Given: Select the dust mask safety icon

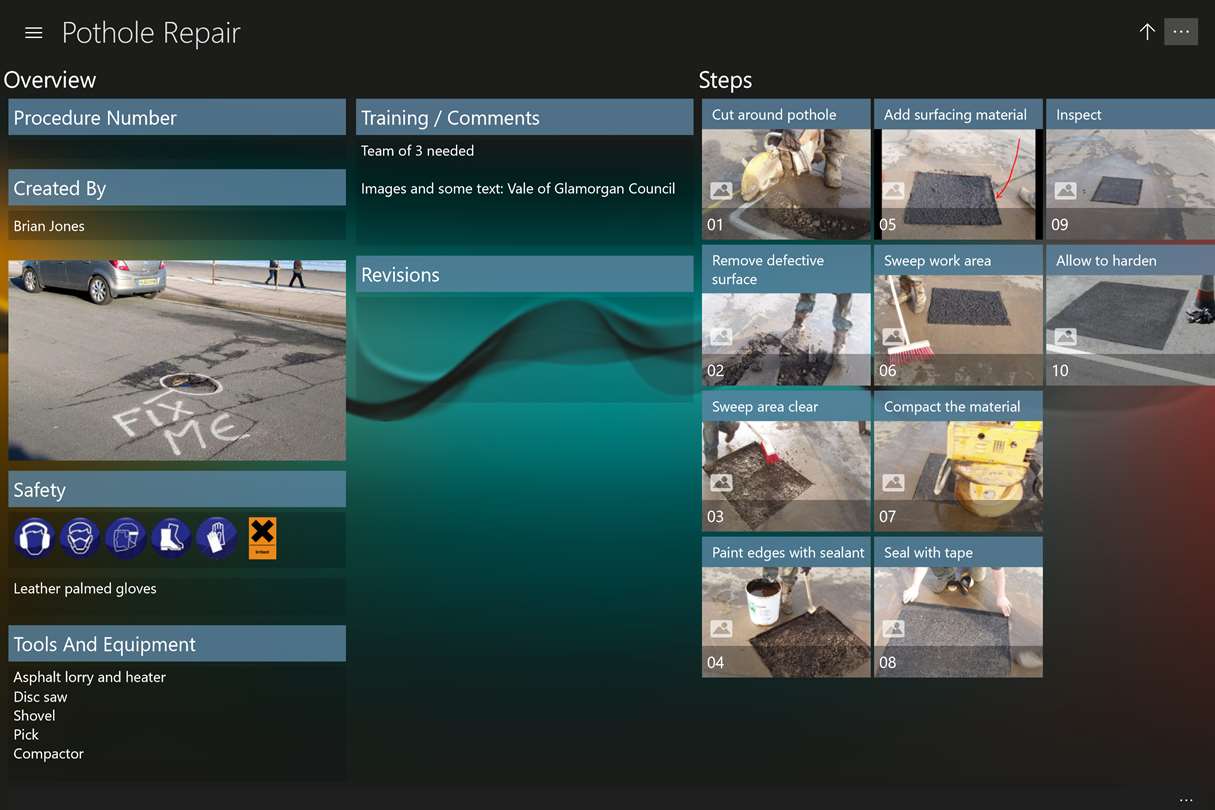Looking at the screenshot, I should (x=79, y=538).
